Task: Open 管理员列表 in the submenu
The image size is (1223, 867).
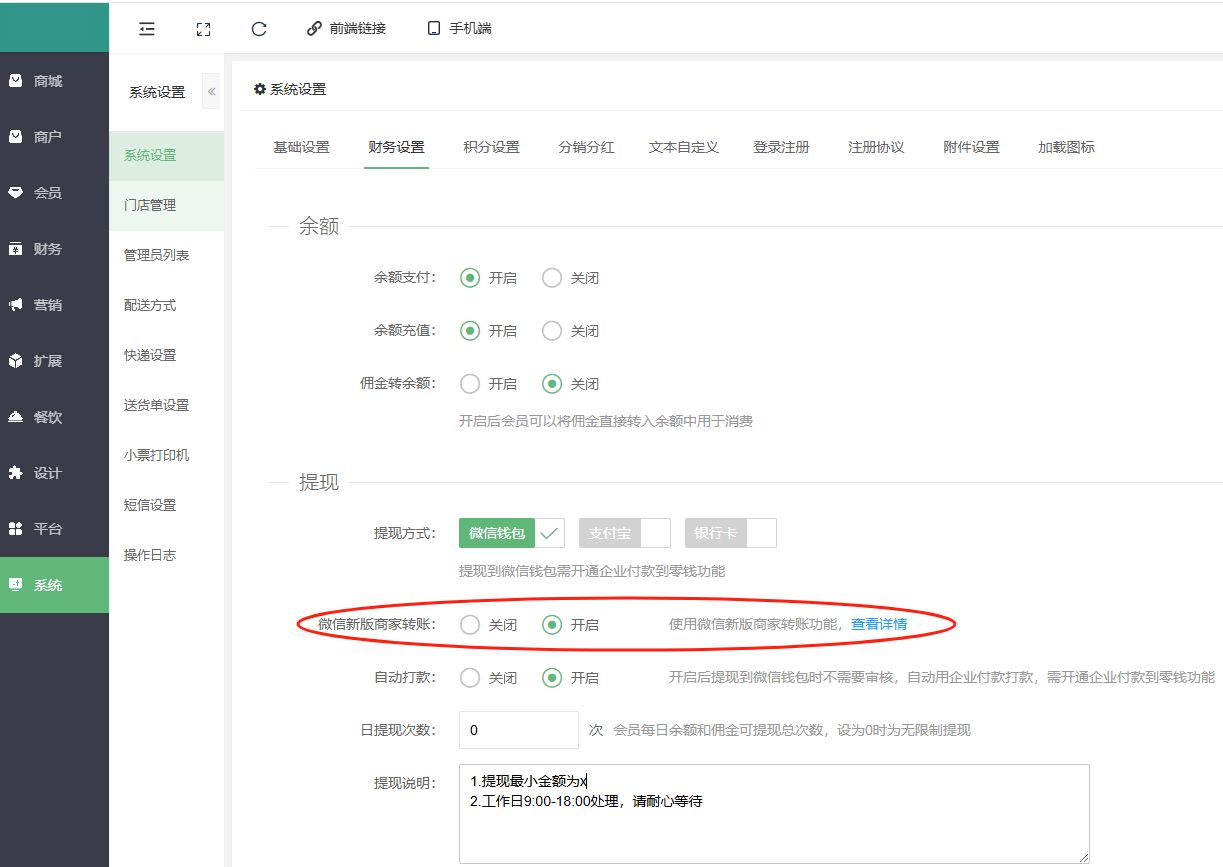Action: (x=156, y=255)
